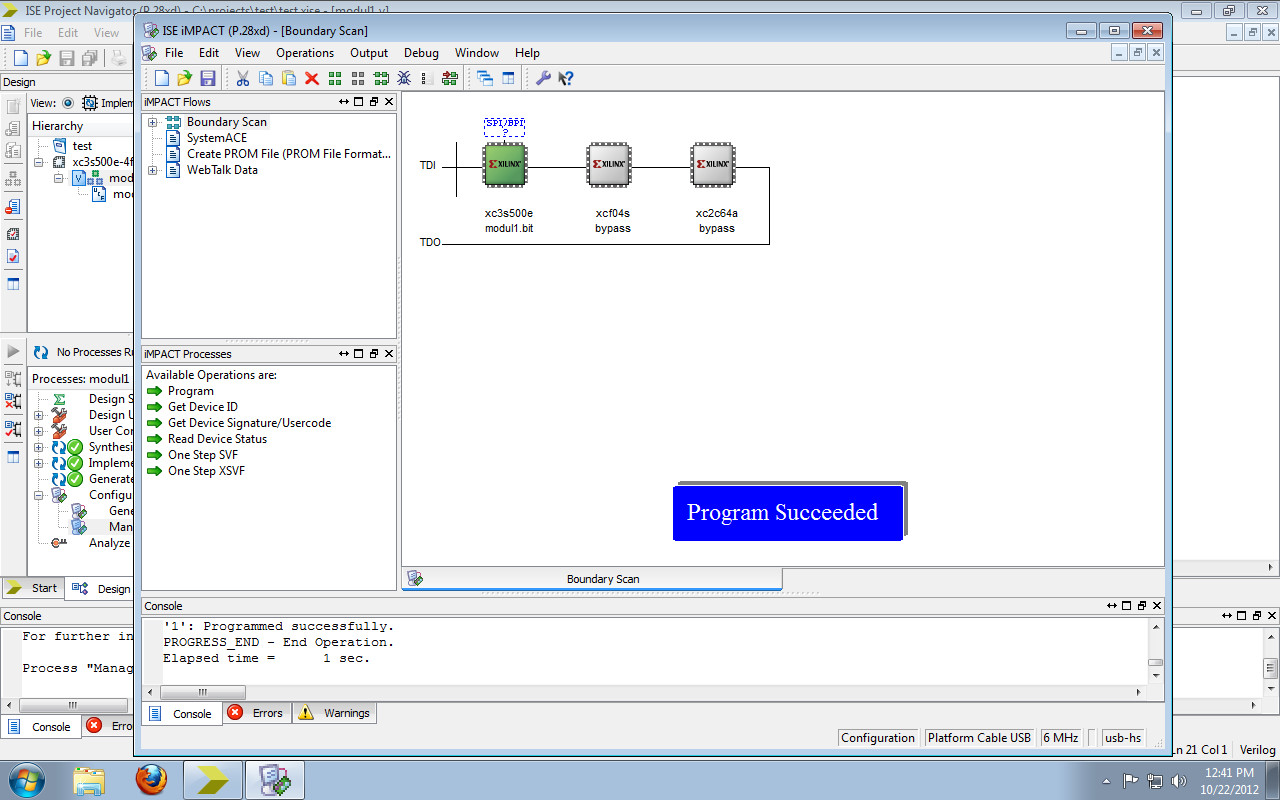This screenshot has height=800, width=1280.
Task: Open the Operations menu
Action: coord(305,52)
